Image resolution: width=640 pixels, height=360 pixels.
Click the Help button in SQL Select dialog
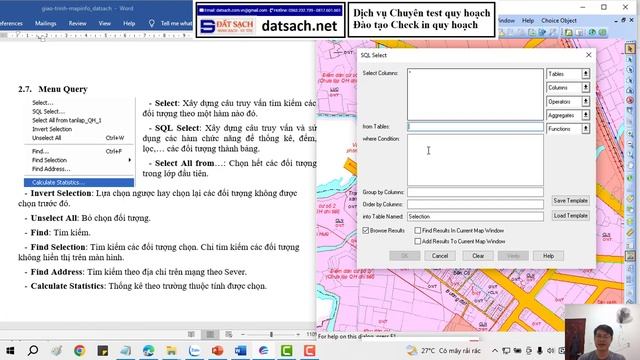[548, 256]
